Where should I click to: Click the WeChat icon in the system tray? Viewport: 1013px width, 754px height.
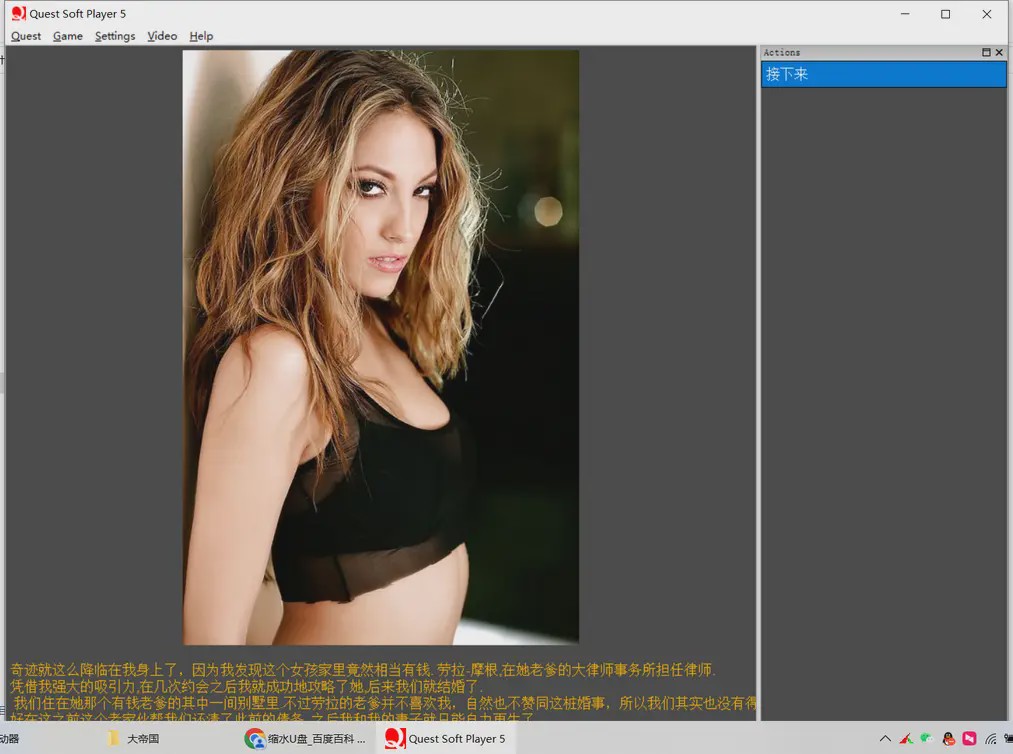pos(926,739)
